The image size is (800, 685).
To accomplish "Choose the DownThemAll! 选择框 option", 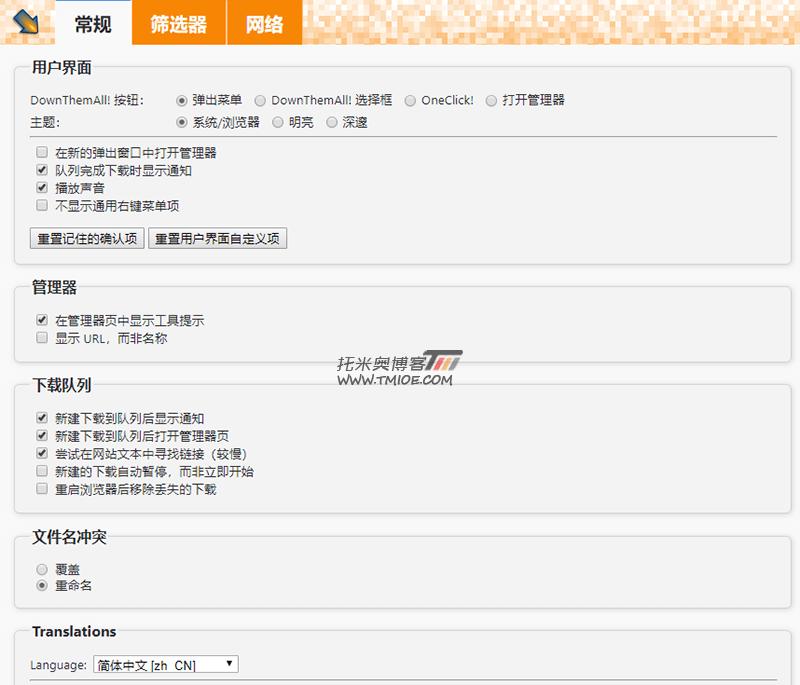I will coord(260,100).
